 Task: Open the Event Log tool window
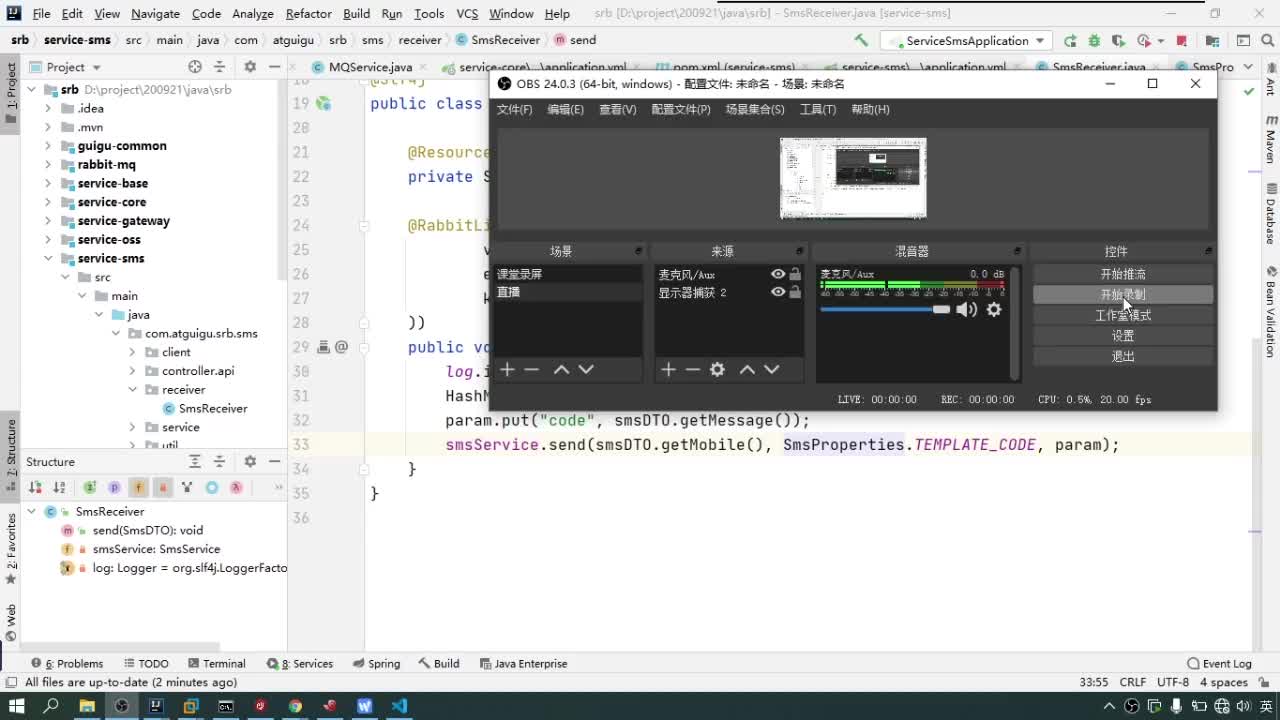click(1219, 663)
